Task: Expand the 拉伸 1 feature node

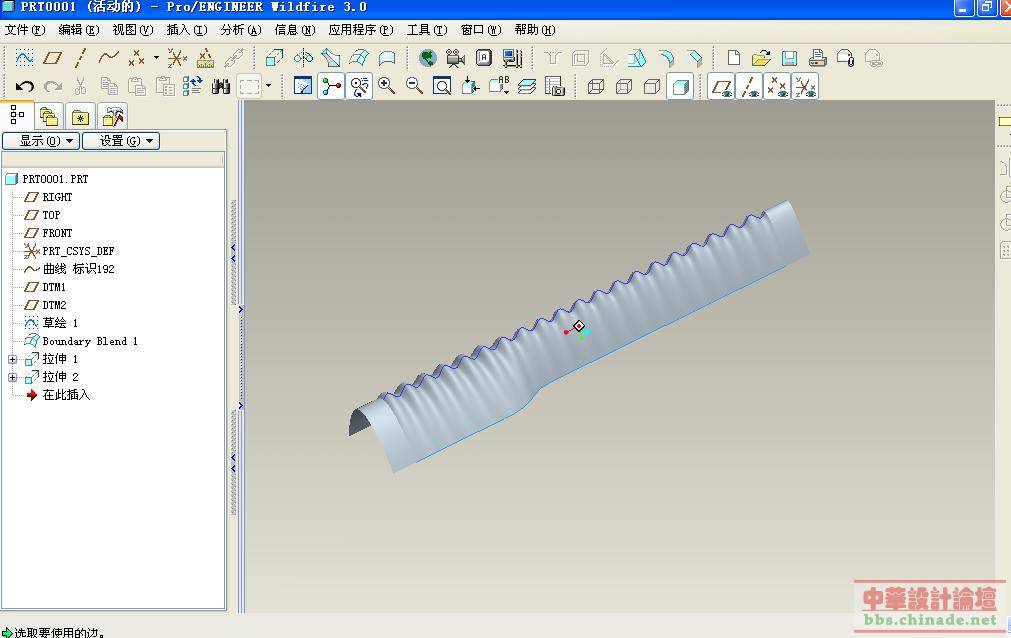Action: pyautogui.click(x=12, y=359)
